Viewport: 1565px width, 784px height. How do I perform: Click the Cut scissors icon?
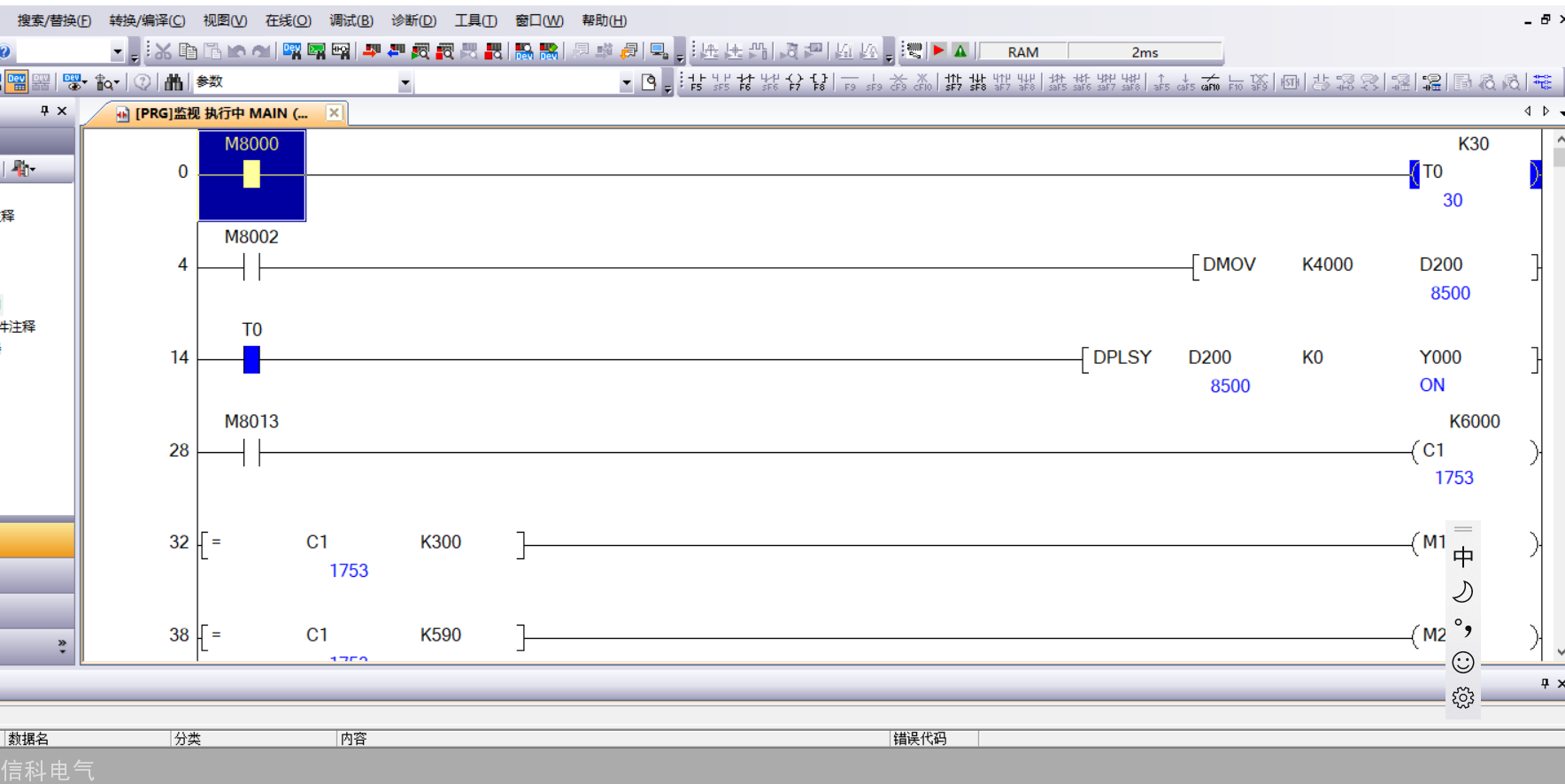point(163,51)
